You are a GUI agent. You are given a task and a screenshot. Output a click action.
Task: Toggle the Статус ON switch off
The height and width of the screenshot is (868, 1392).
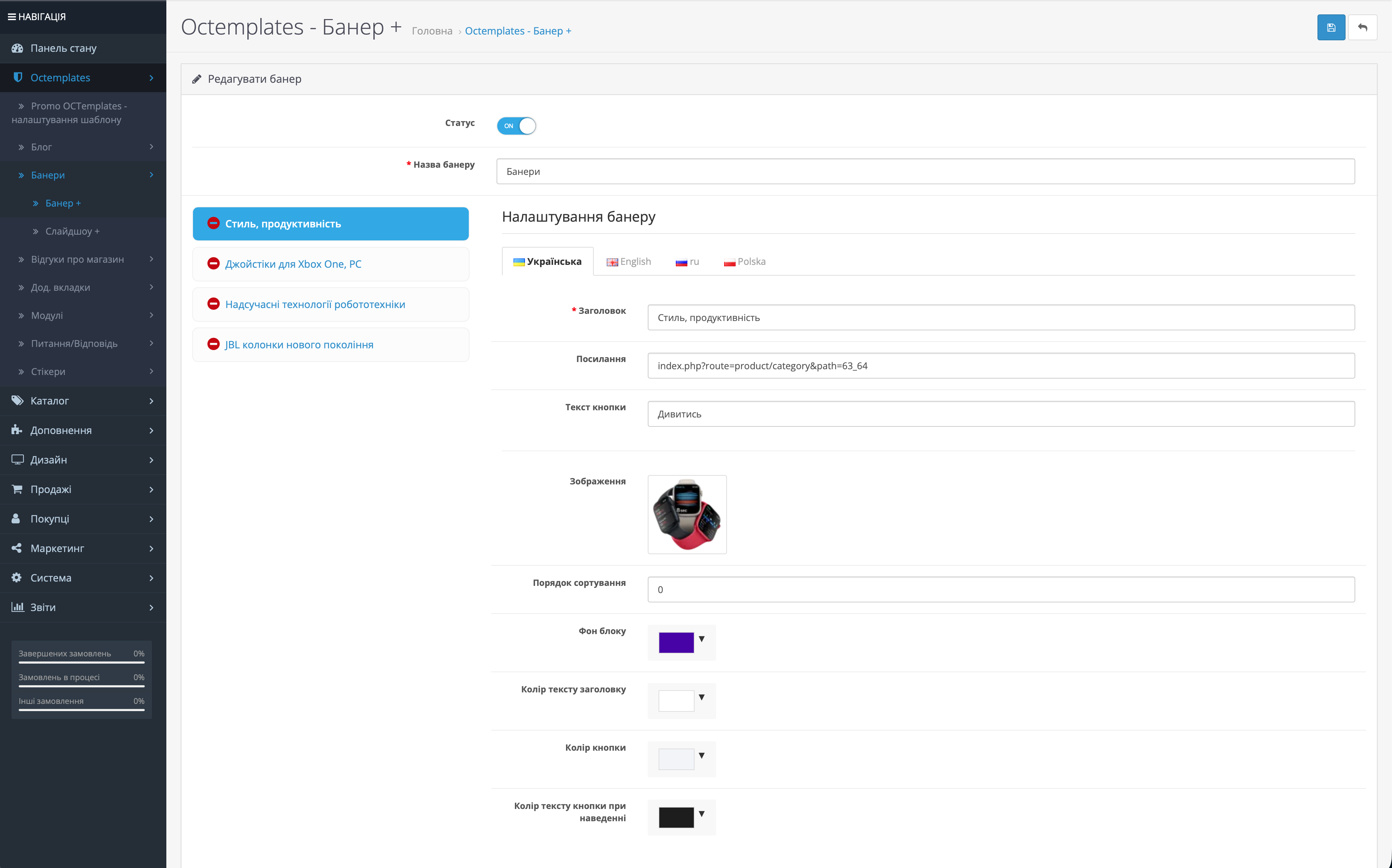coord(516,126)
